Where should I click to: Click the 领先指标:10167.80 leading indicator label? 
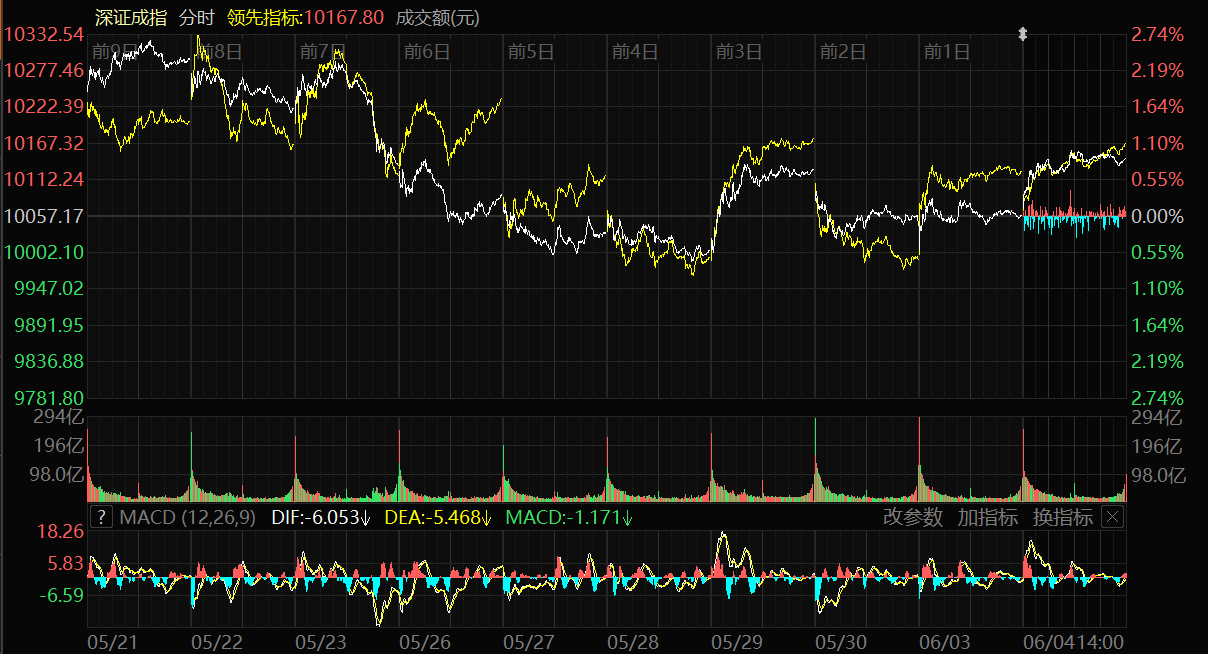point(305,17)
